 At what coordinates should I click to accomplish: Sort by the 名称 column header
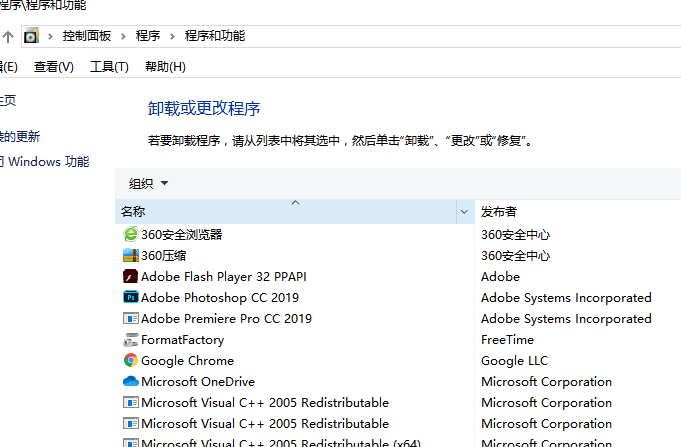[x=286, y=212]
